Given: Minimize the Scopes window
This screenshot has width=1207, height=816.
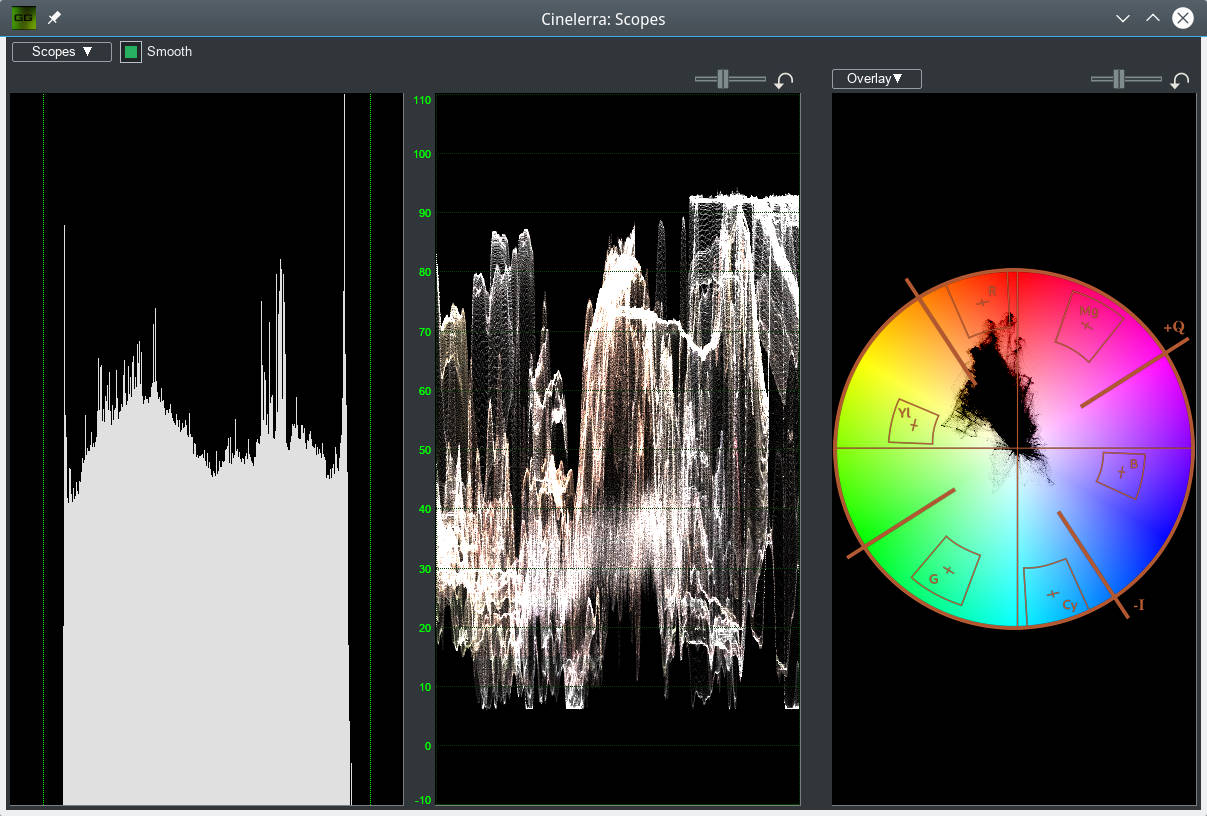Looking at the screenshot, I should [x=1122, y=18].
